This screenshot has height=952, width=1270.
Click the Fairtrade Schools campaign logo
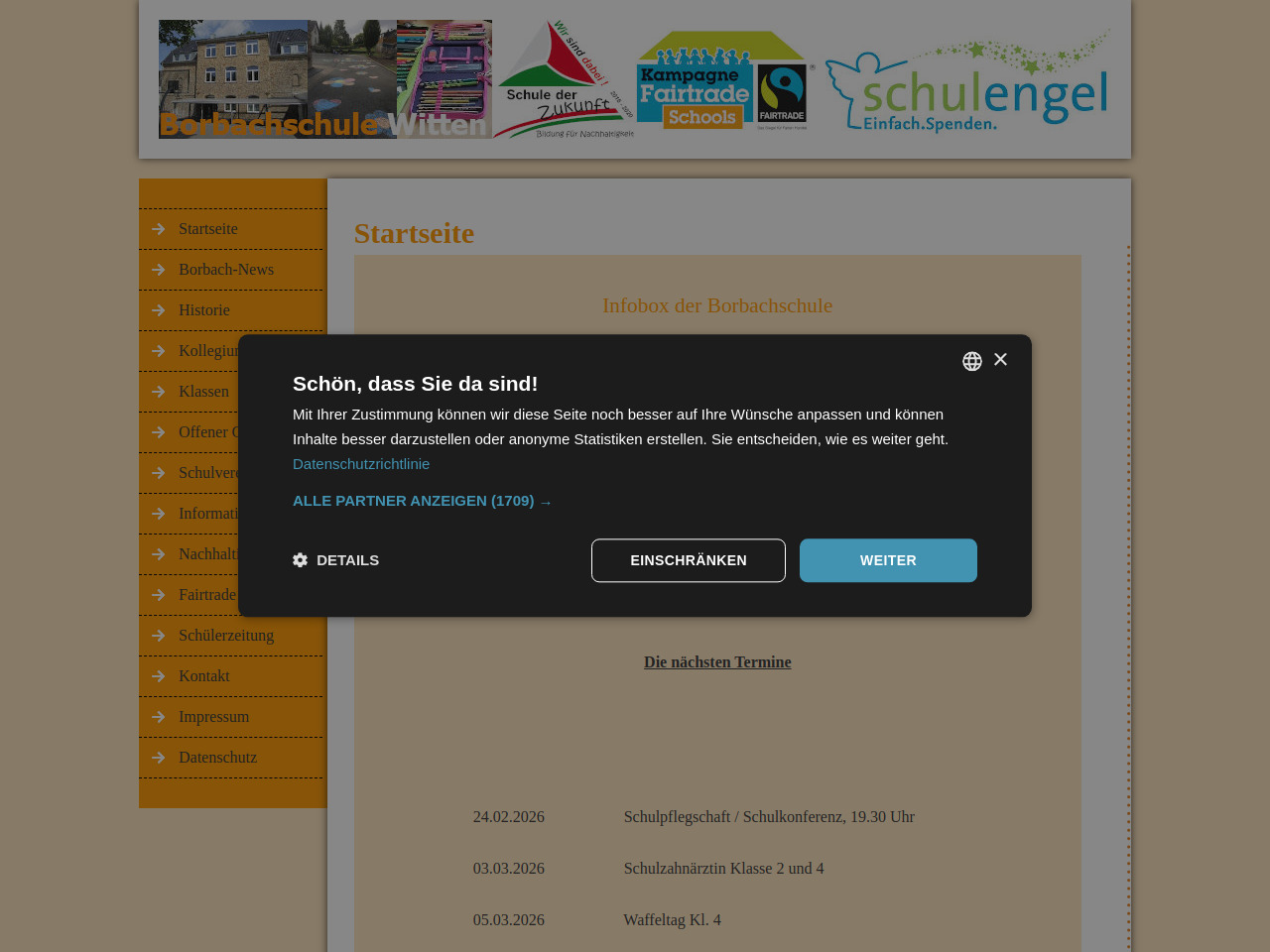coord(723,81)
